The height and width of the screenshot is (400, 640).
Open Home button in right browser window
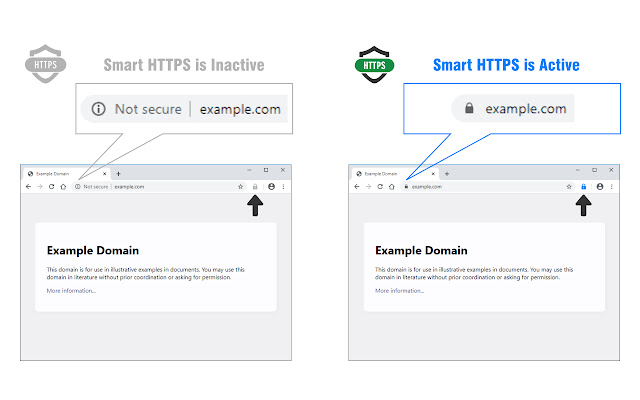coord(392,187)
